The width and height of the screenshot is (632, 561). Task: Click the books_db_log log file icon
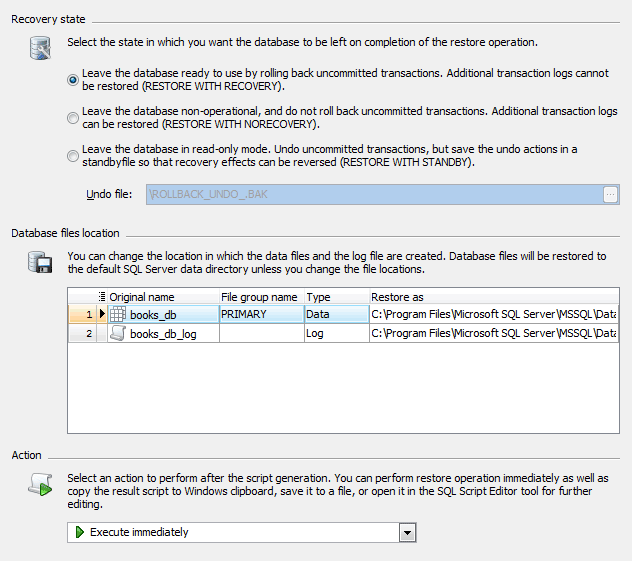[118, 334]
